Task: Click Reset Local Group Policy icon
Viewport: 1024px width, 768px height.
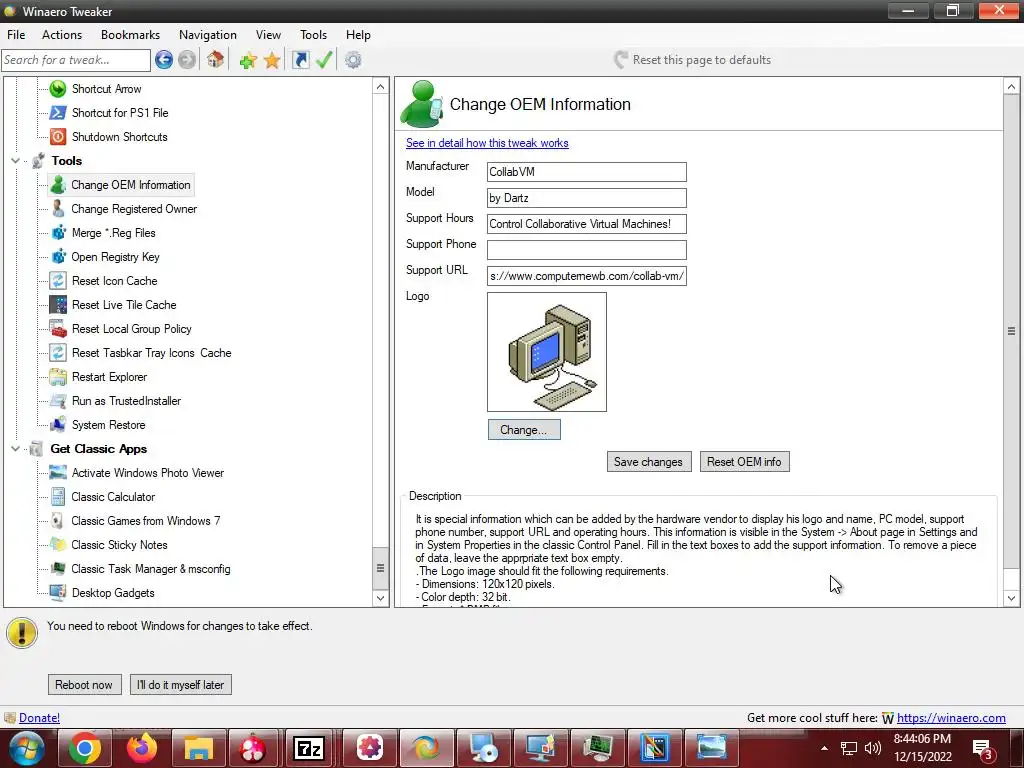Action: click(x=58, y=329)
